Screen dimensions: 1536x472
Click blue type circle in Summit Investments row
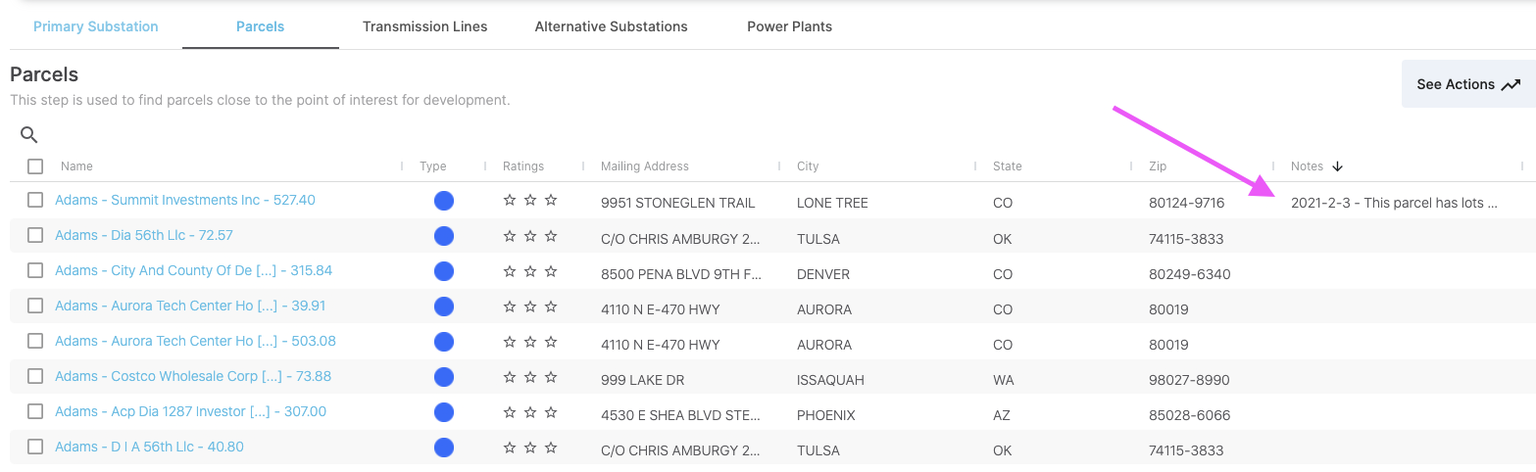click(x=444, y=201)
